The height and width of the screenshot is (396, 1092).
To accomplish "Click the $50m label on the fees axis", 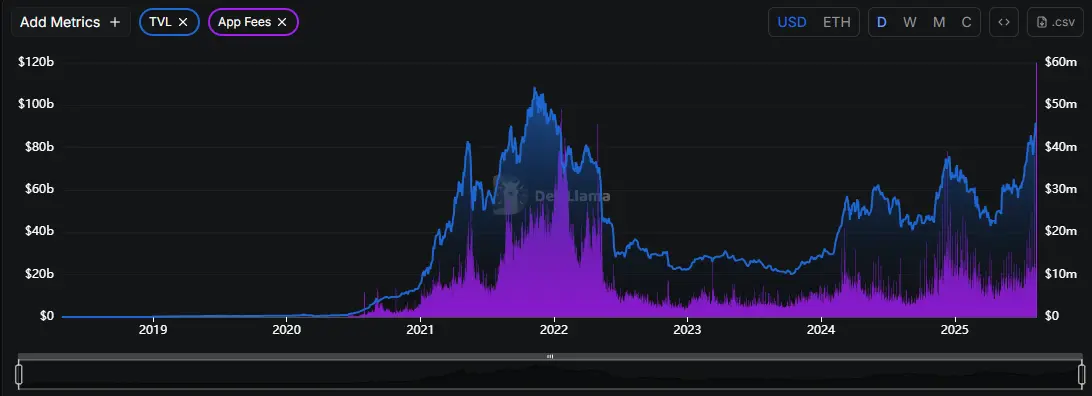I will click(x=1061, y=104).
